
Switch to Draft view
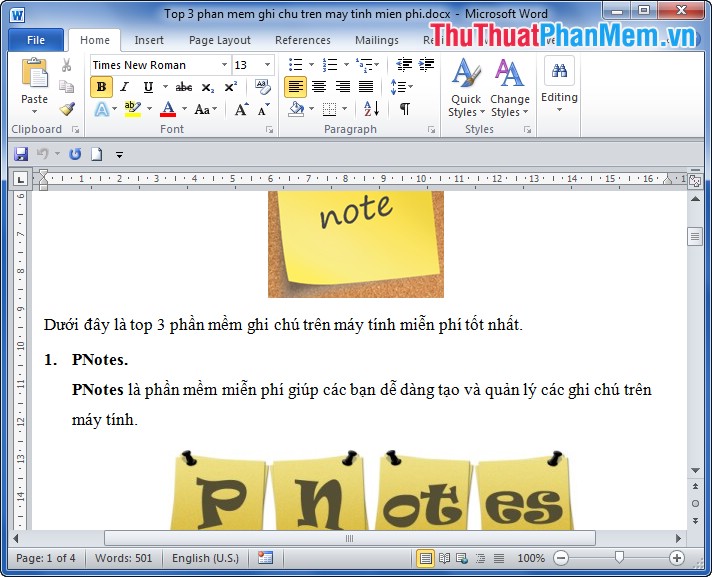499,558
